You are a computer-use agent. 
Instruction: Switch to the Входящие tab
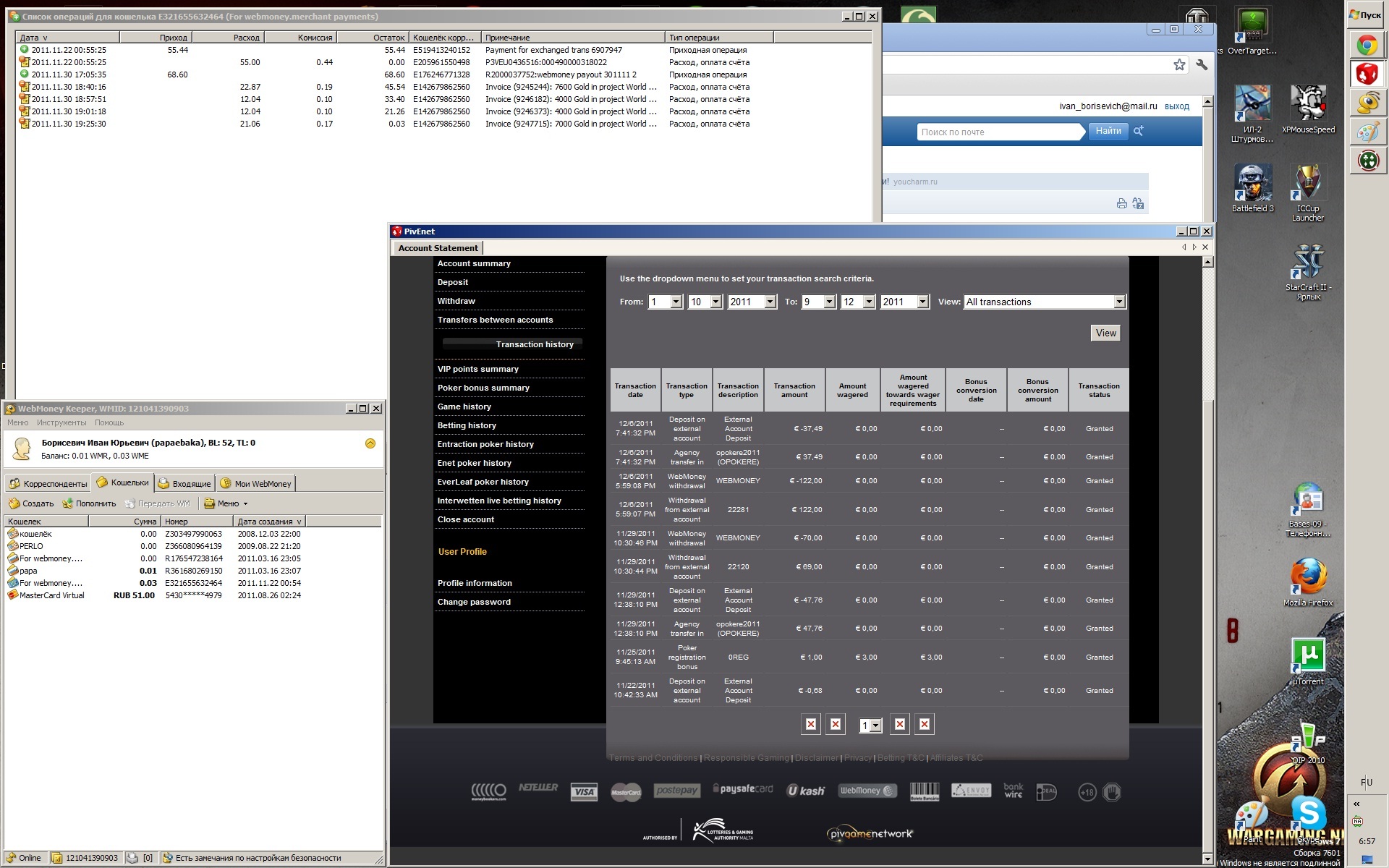point(185,484)
